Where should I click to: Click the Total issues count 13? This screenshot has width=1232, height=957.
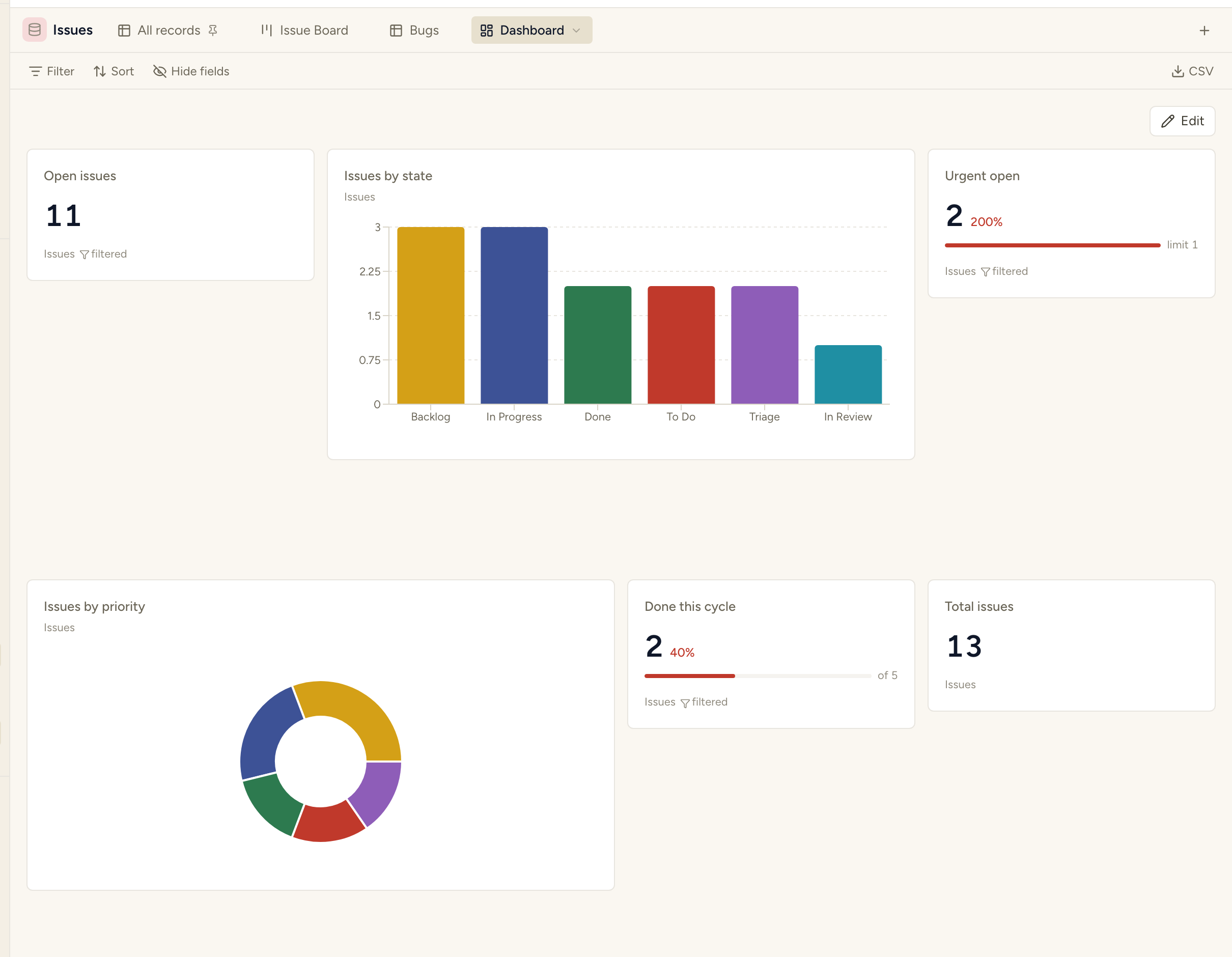click(964, 646)
